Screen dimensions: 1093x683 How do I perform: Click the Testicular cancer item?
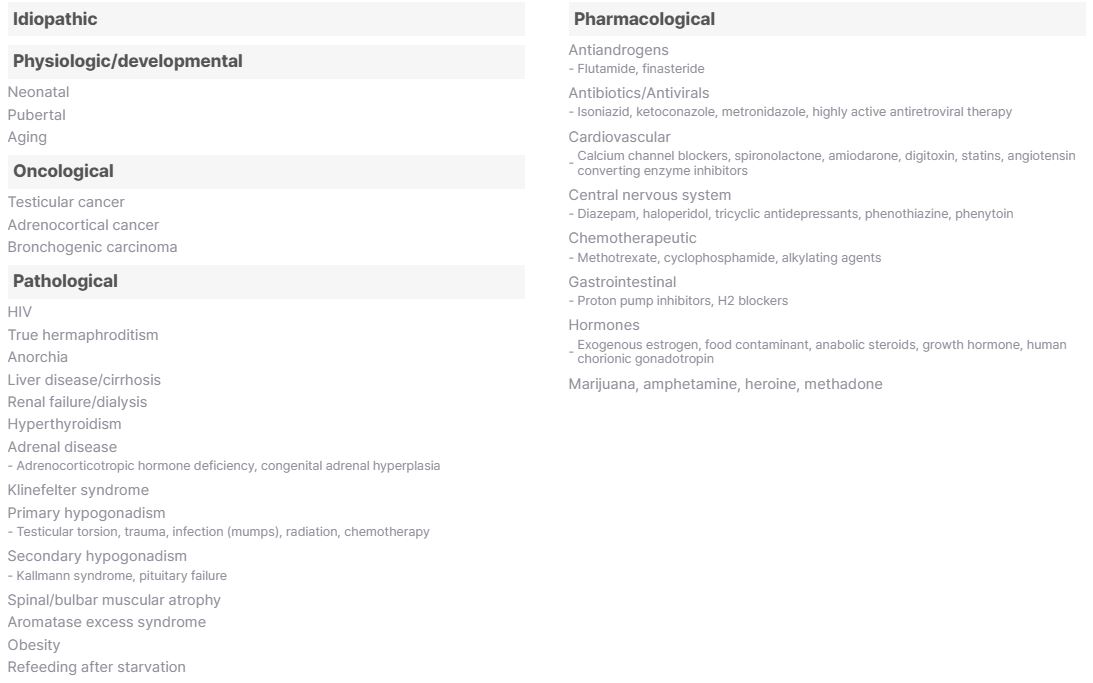point(66,202)
